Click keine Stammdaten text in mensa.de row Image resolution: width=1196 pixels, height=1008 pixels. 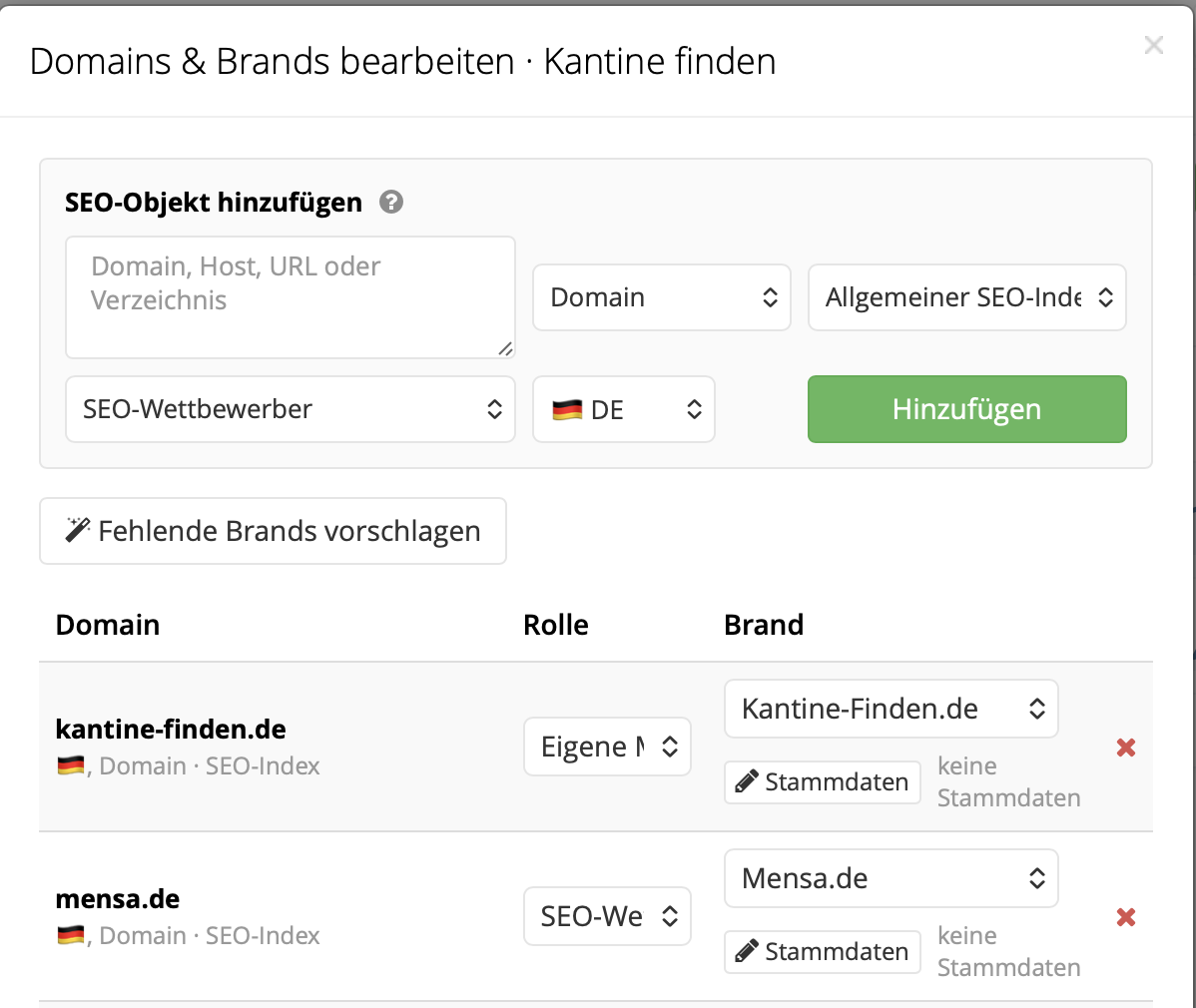1008,951
